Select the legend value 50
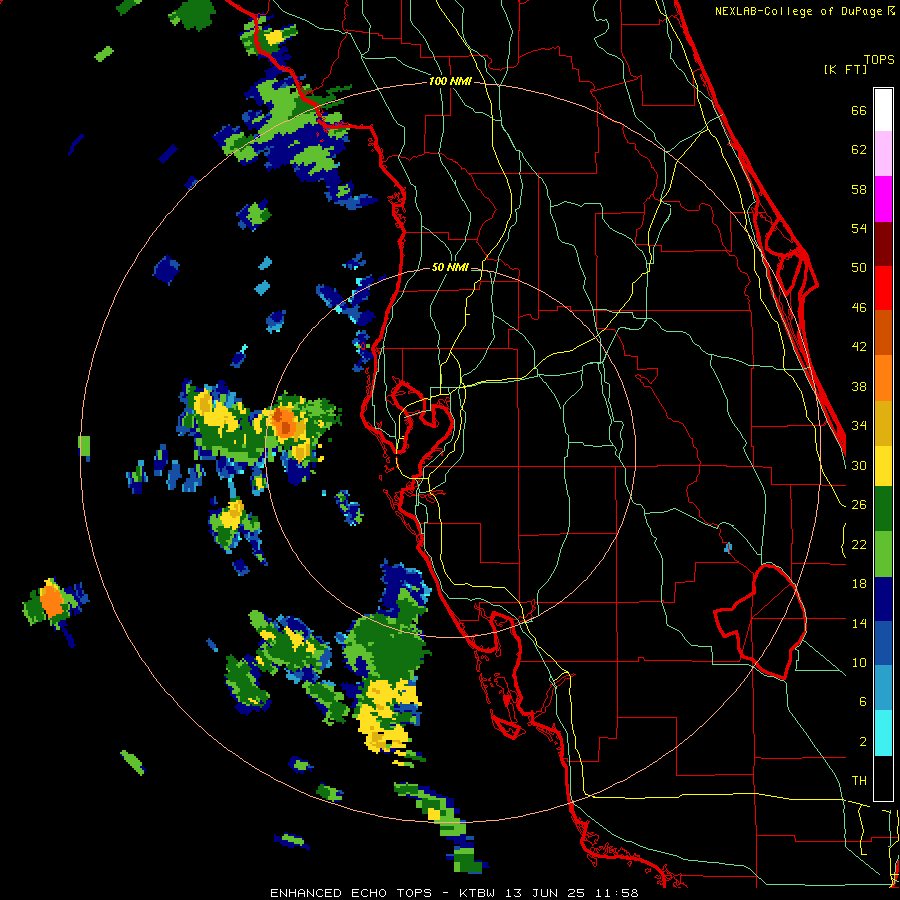This screenshot has height=900, width=900. 859,267
